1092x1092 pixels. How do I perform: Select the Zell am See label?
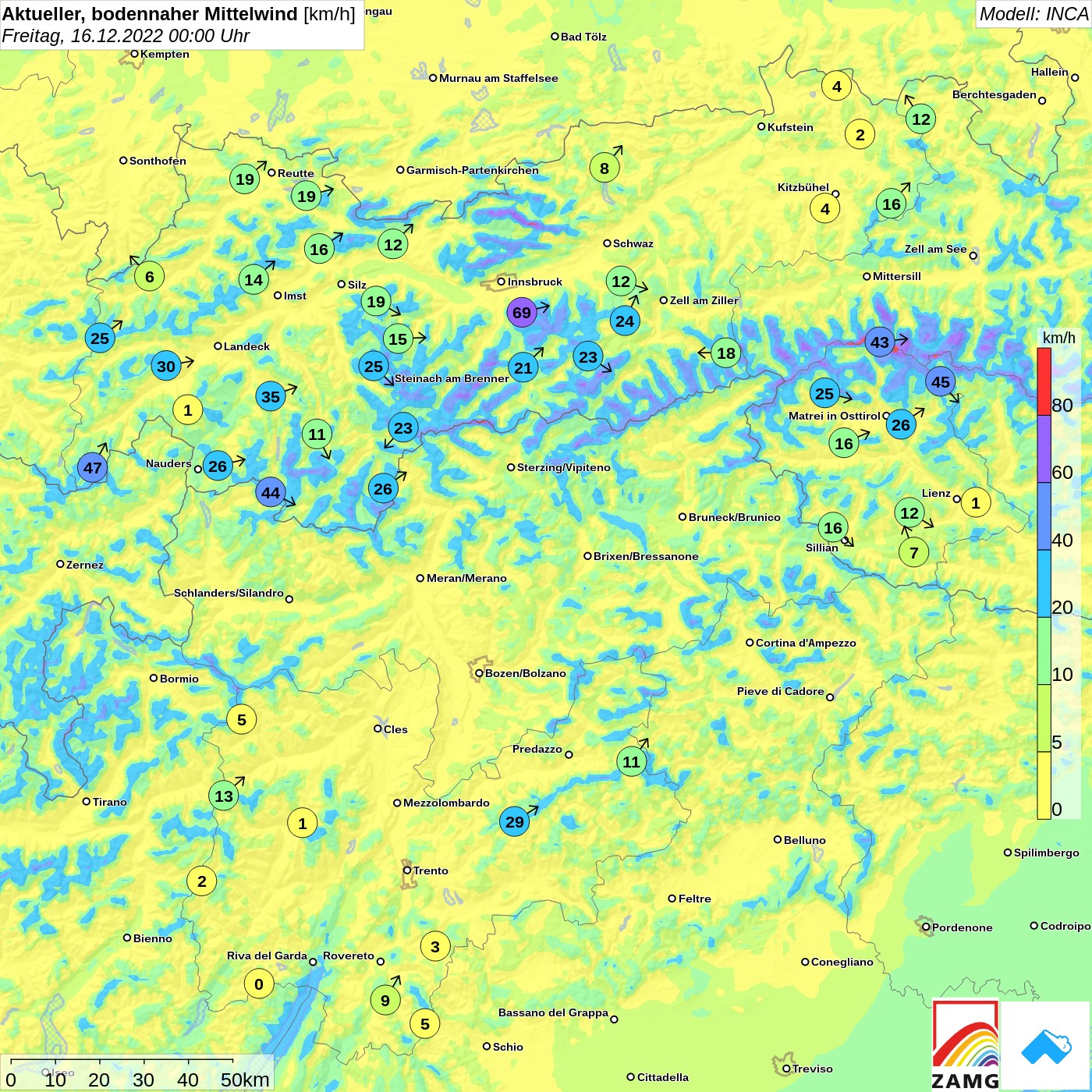click(936, 249)
